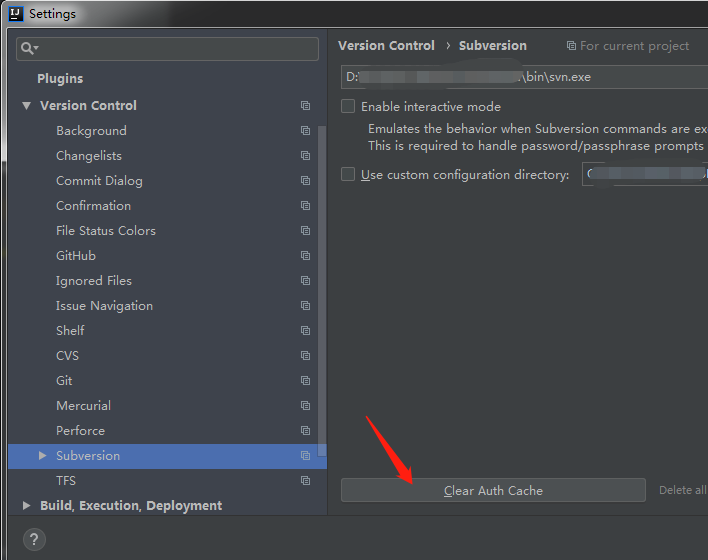Viewport: 708px width, 560px height.
Task: Click Subversion breadcrumb in header
Action: coord(493,46)
